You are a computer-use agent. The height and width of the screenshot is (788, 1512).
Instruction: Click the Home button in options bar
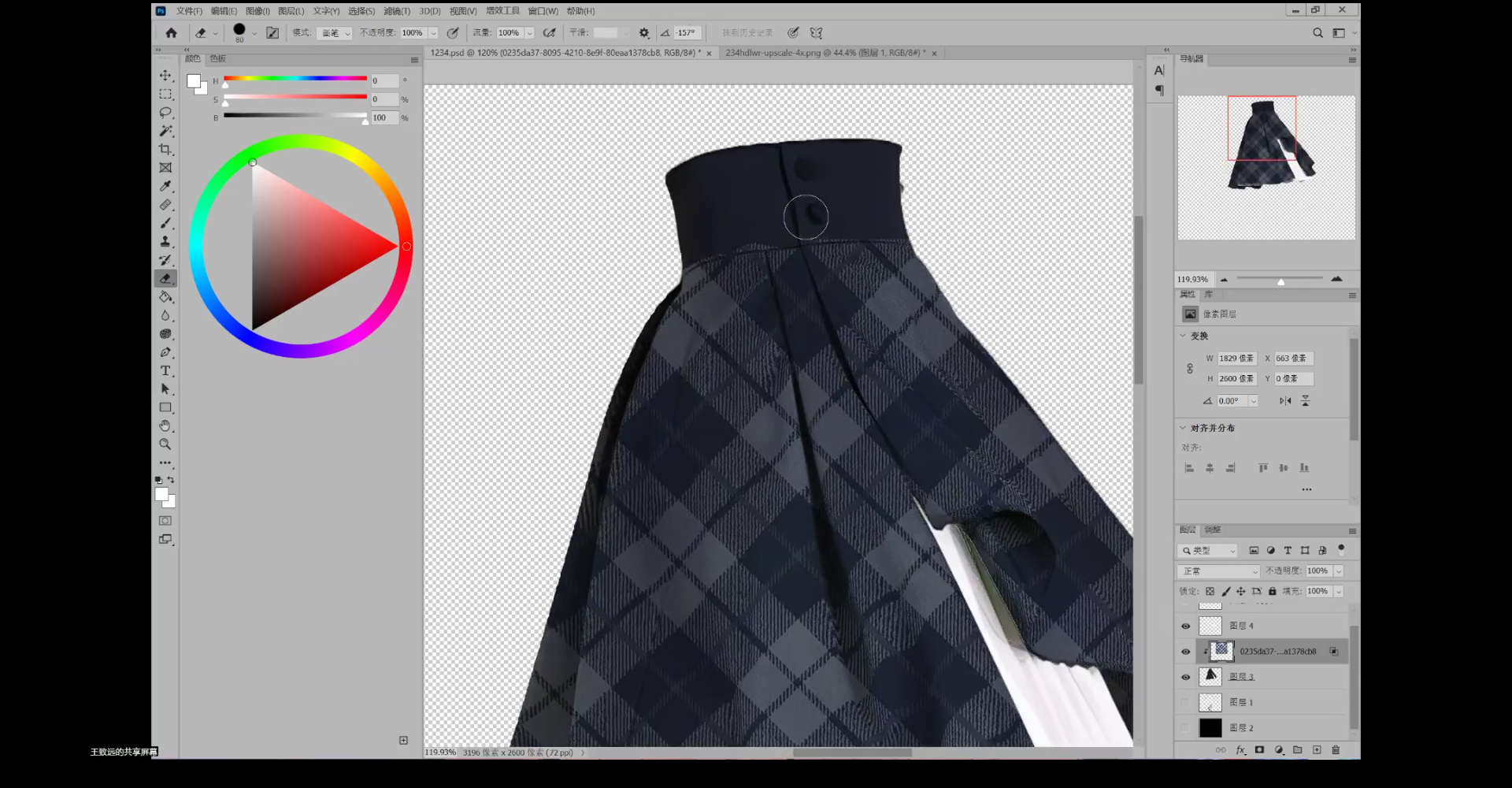click(x=172, y=33)
